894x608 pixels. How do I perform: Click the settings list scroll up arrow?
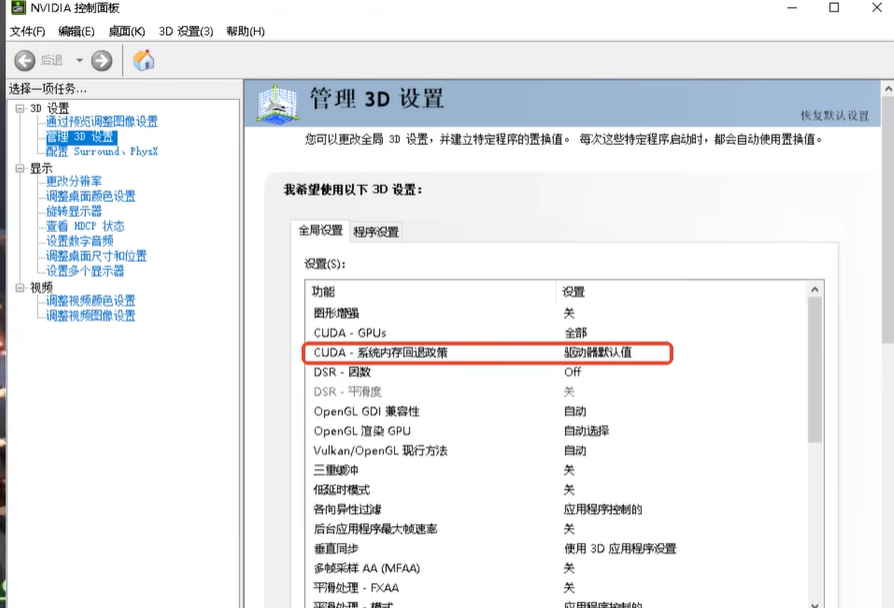click(815, 290)
